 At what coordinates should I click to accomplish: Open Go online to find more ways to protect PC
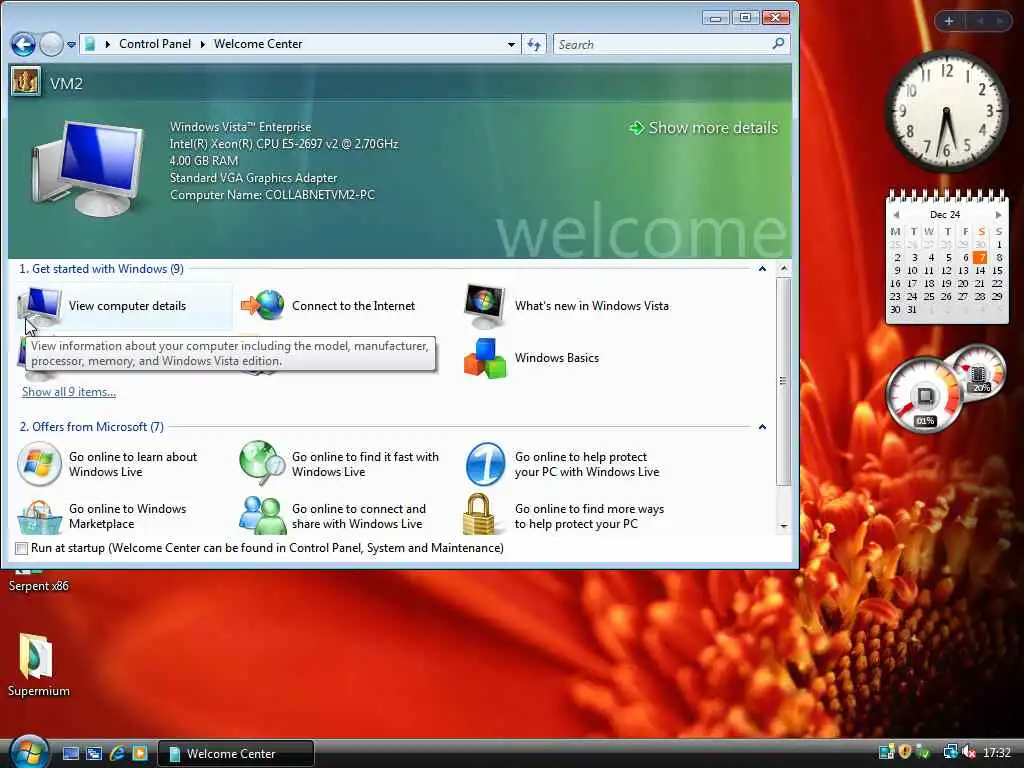(564, 516)
